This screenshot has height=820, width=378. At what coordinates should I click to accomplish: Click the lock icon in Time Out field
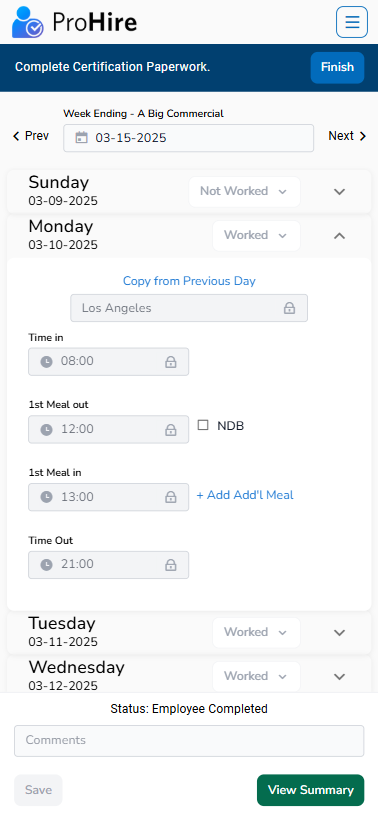click(x=170, y=565)
